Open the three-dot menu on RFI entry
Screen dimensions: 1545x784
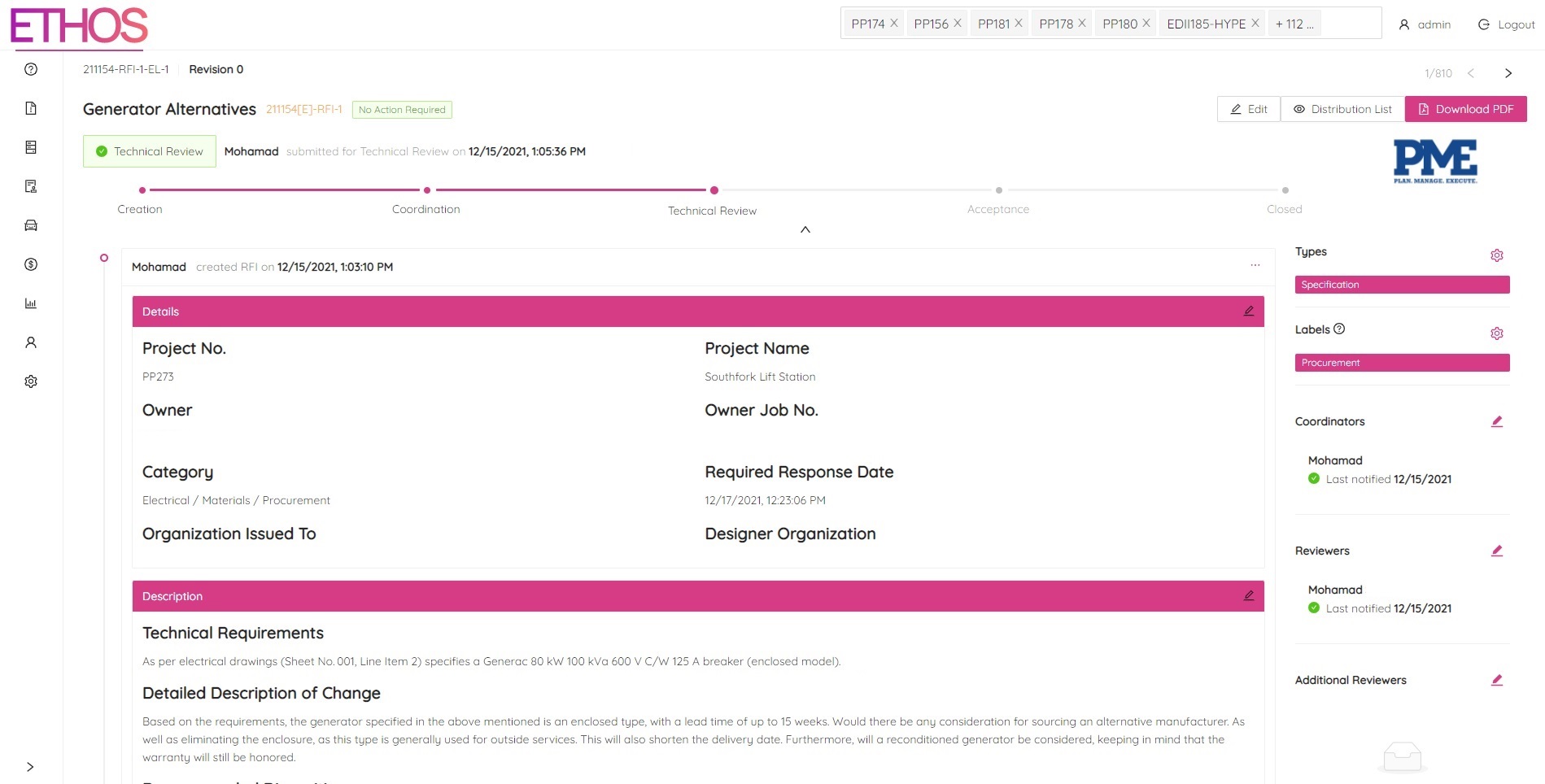pyautogui.click(x=1255, y=265)
